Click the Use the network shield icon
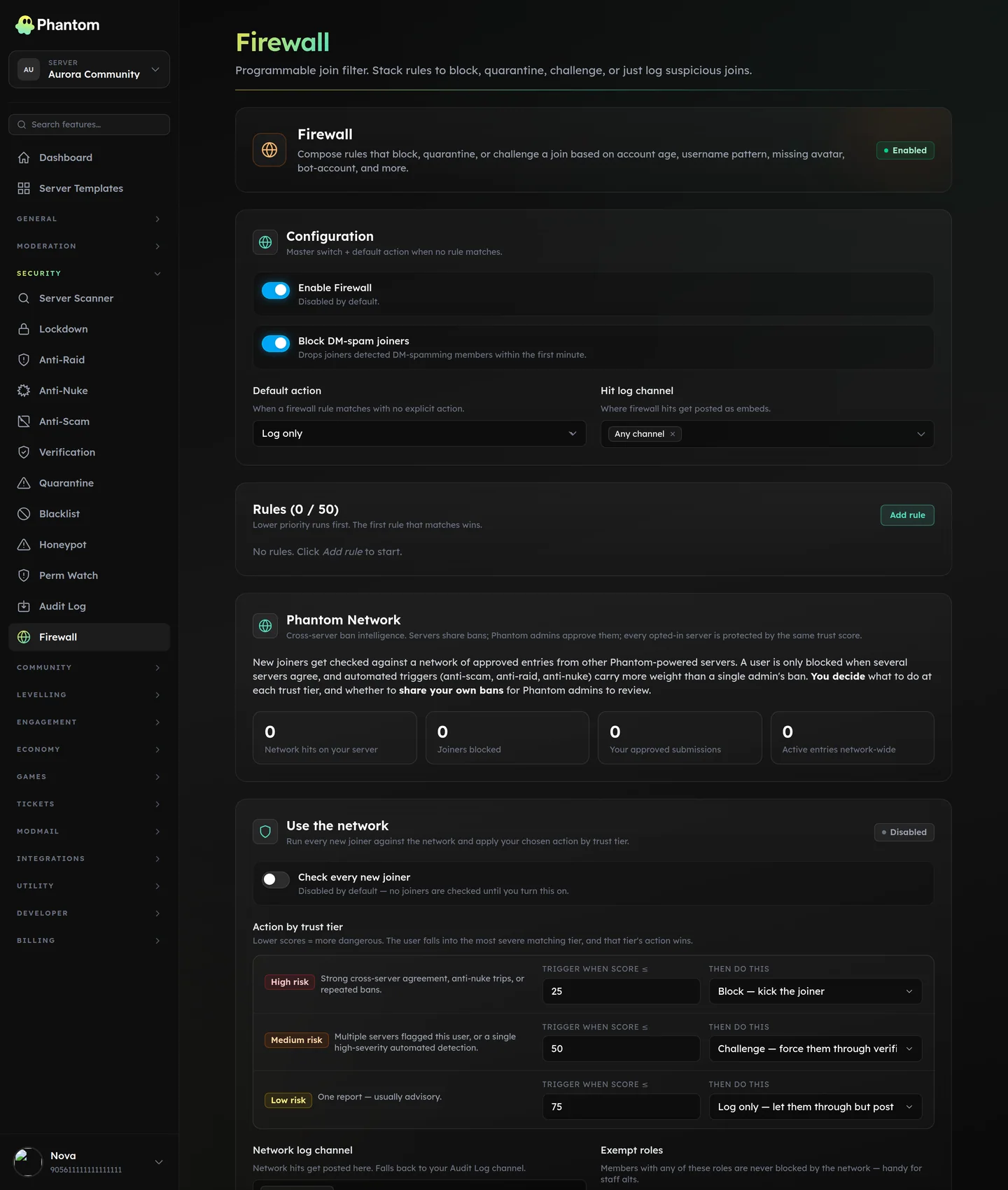 click(265, 832)
